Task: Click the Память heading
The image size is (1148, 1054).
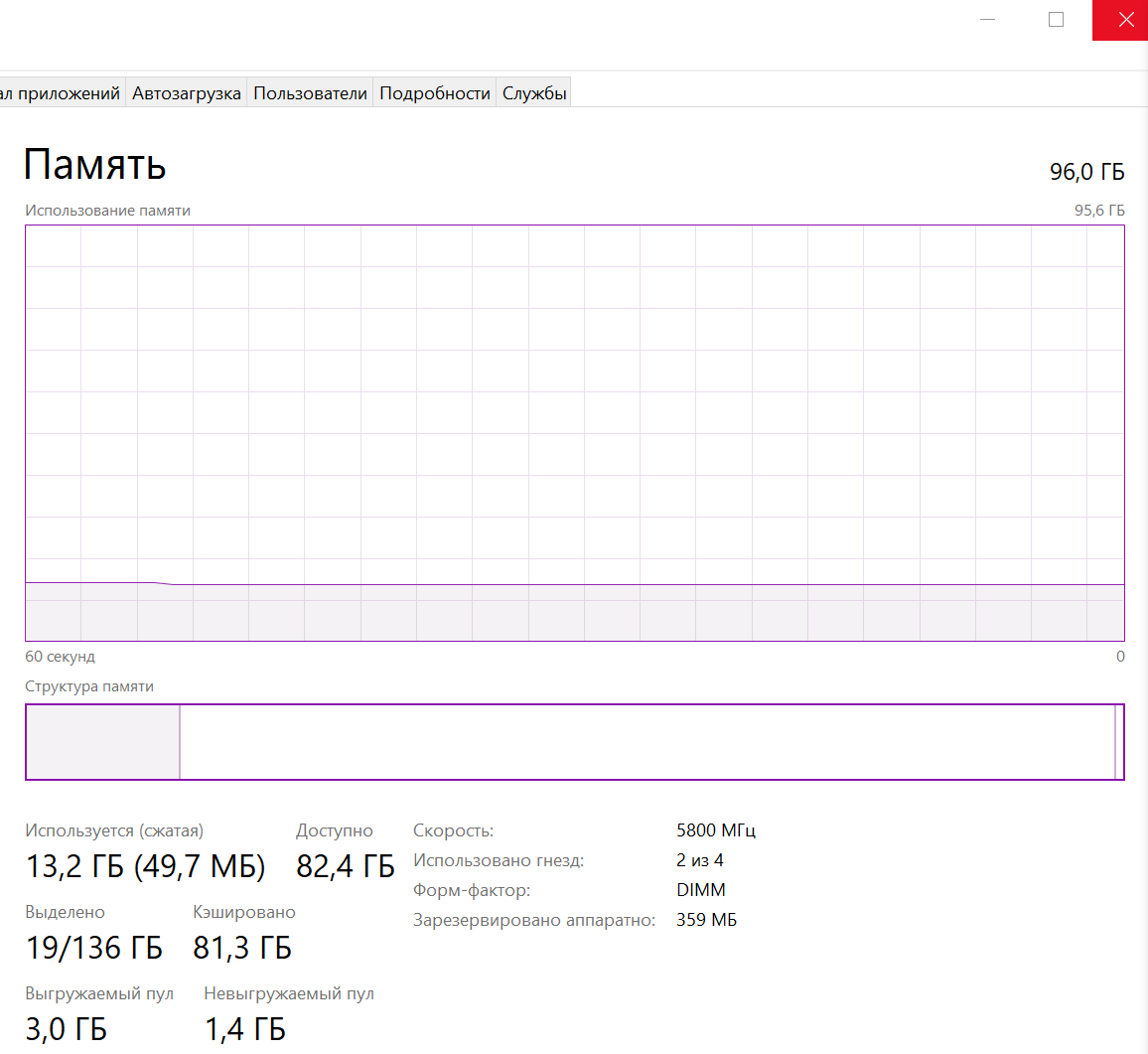Action: pos(94,164)
